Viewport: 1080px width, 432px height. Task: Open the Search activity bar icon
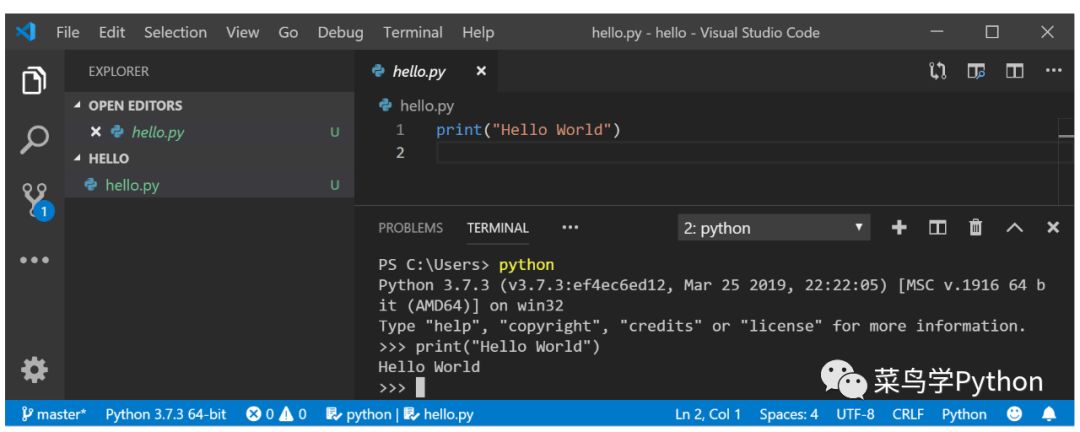point(34,140)
